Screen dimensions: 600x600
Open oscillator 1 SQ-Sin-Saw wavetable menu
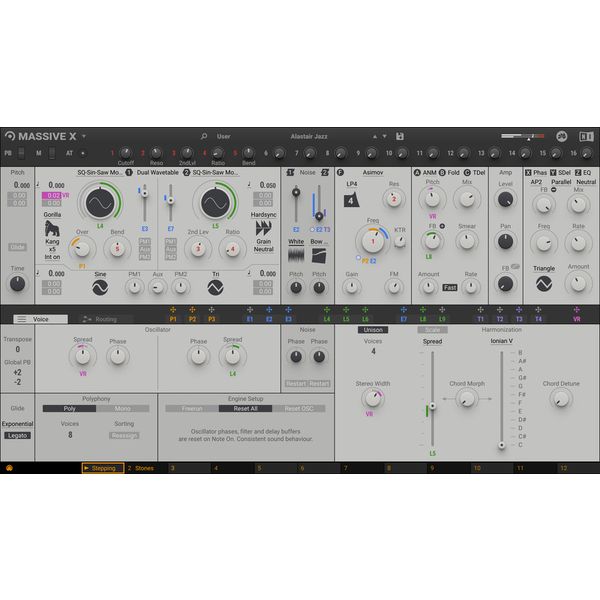point(99,173)
